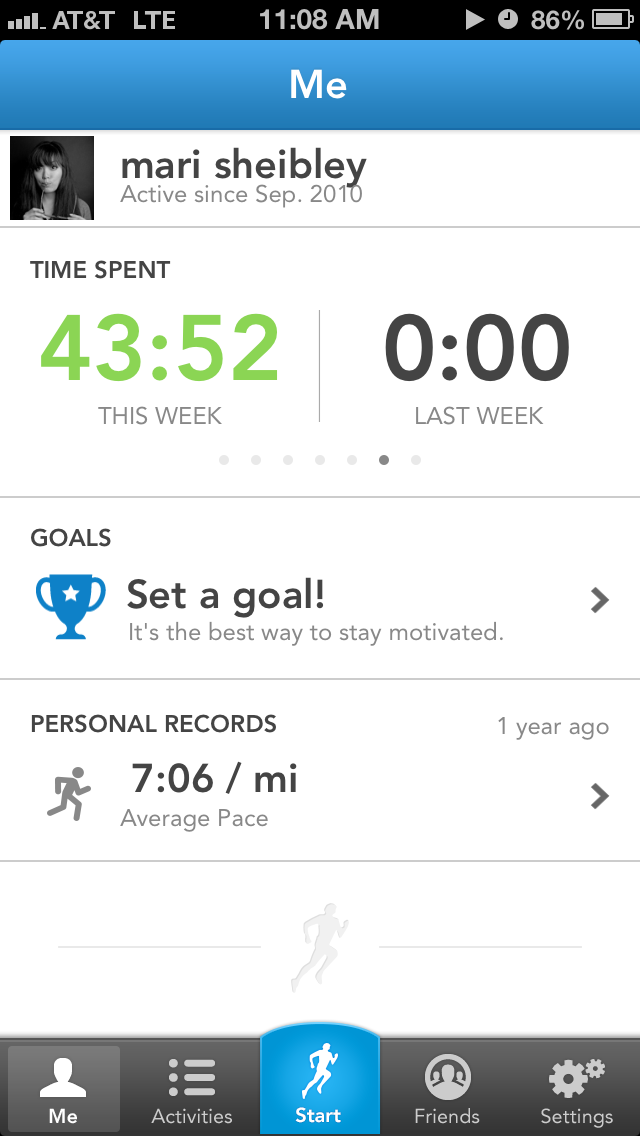Open the Settings gear icon

coord(576,1078)
